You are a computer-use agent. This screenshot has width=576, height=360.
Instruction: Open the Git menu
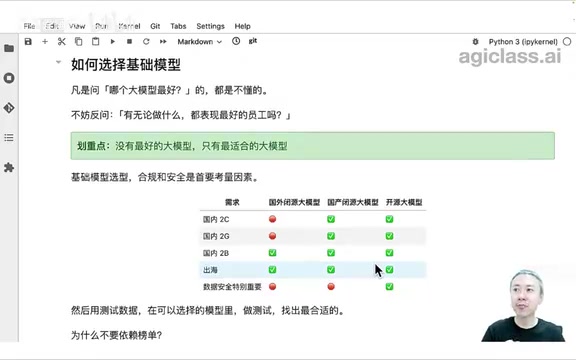click(155, 26)
